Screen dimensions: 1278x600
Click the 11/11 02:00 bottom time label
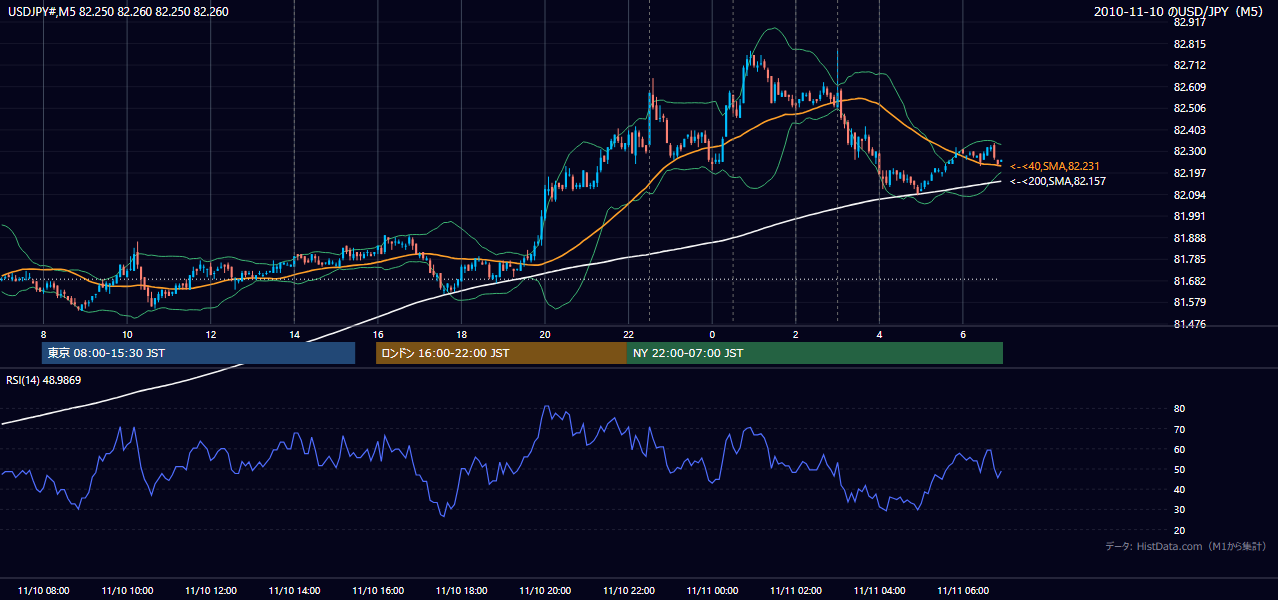(x=796, y=591)
